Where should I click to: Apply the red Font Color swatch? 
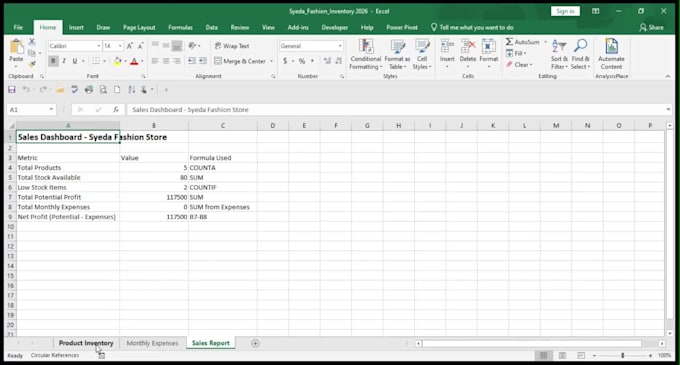[x=134, y=61]
